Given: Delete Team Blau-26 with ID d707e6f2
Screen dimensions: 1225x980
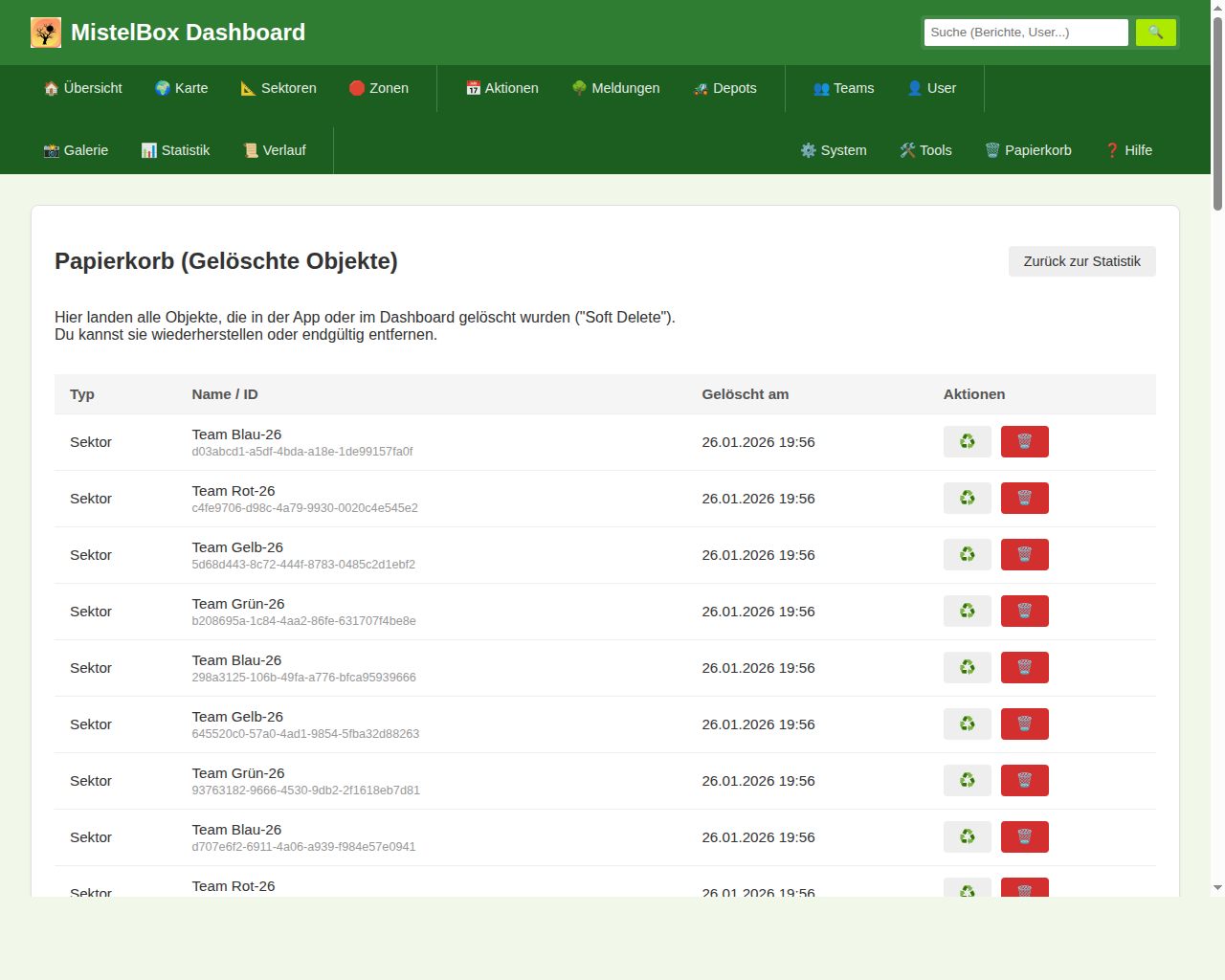Looking at the screenshot, I should point(1024,837).
